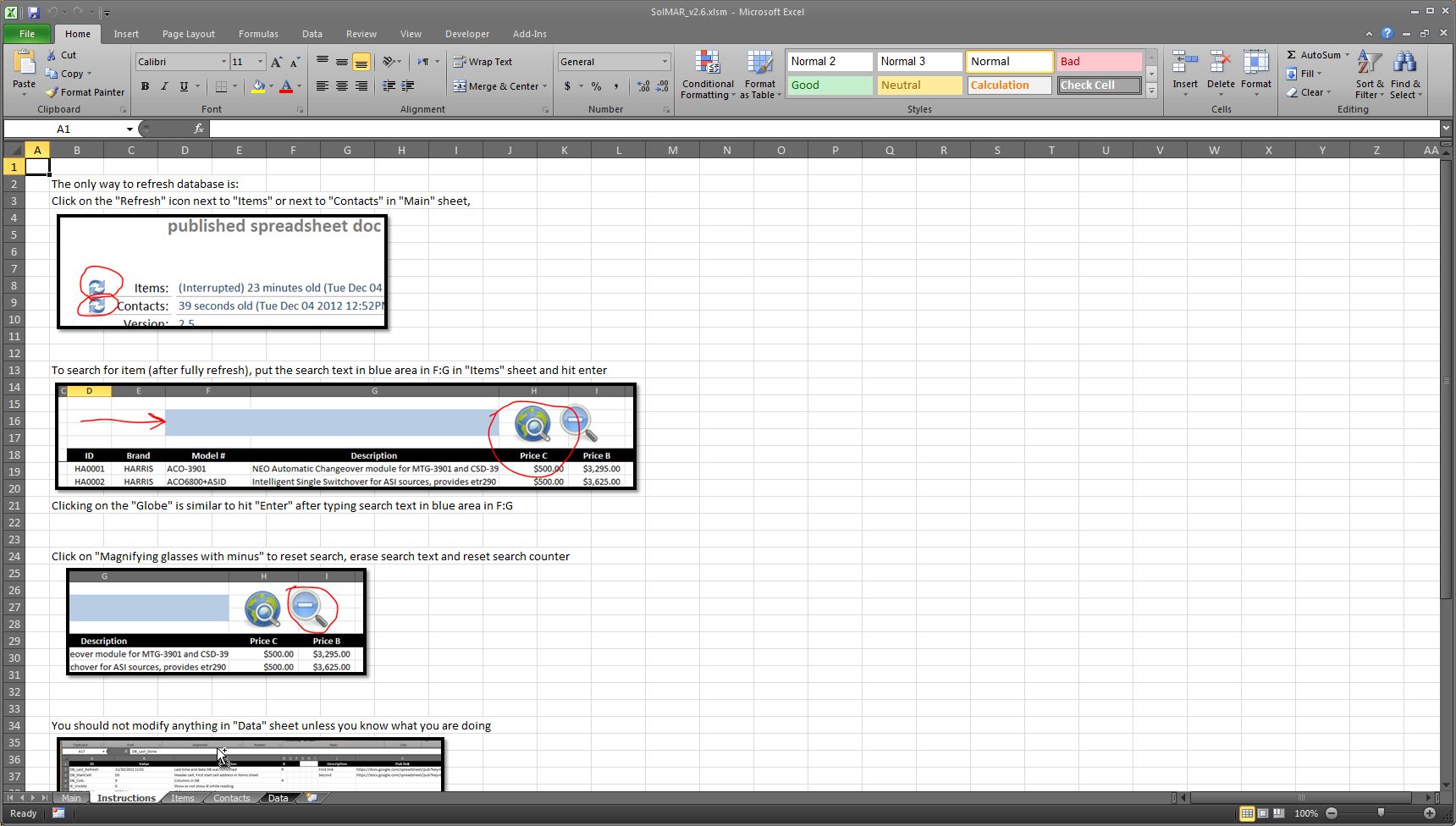
Task: Expand the formula bar
Action: 1446,129
